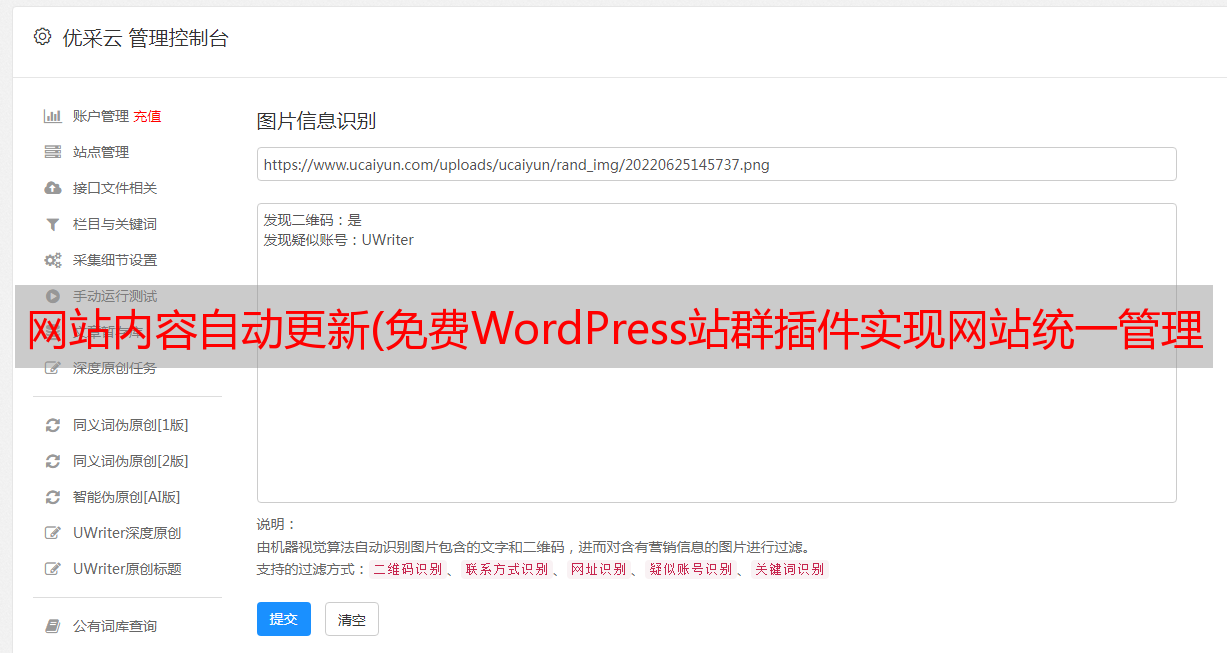Open 智能伪原创[AI版] menu item

point(127,497)
